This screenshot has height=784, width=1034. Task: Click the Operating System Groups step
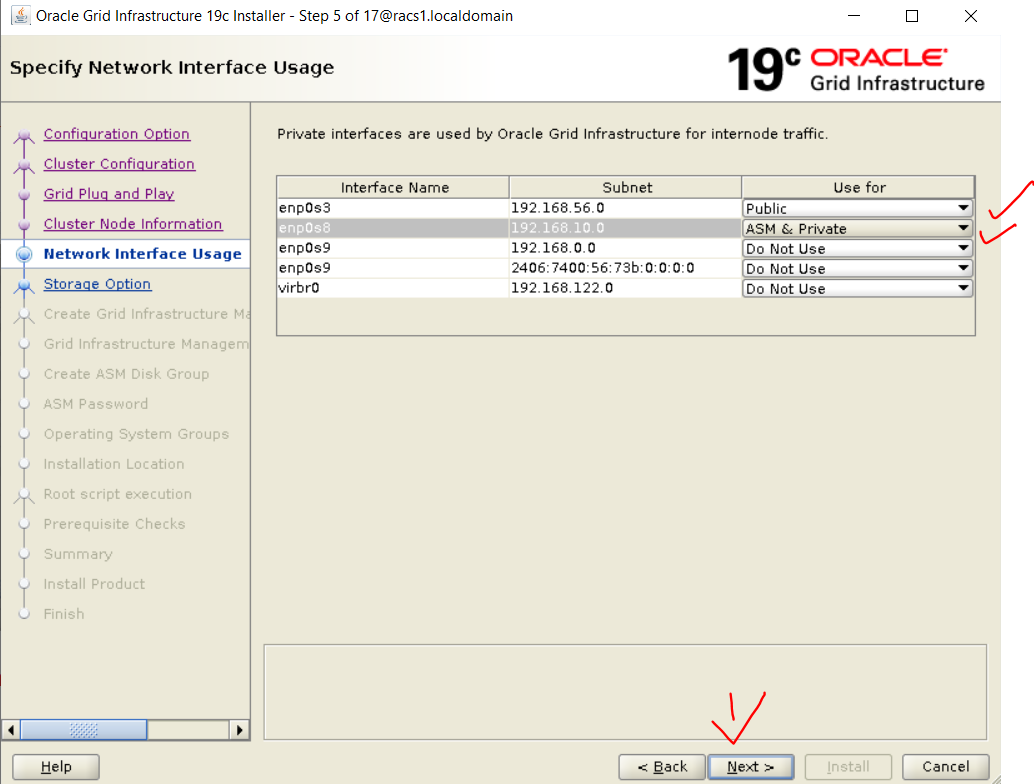tap(137, 434)
